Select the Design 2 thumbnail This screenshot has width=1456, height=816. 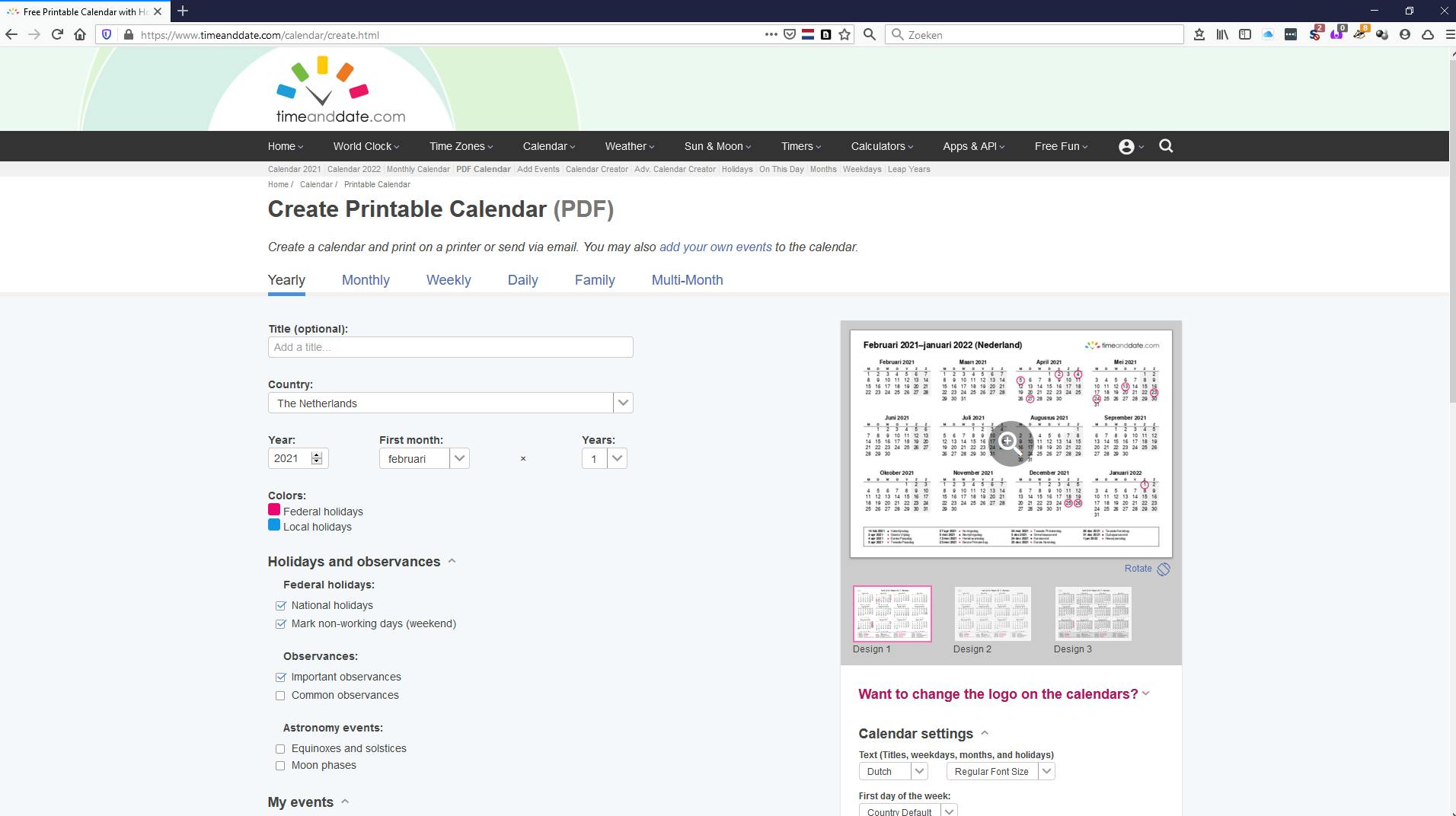click(992, 614)
